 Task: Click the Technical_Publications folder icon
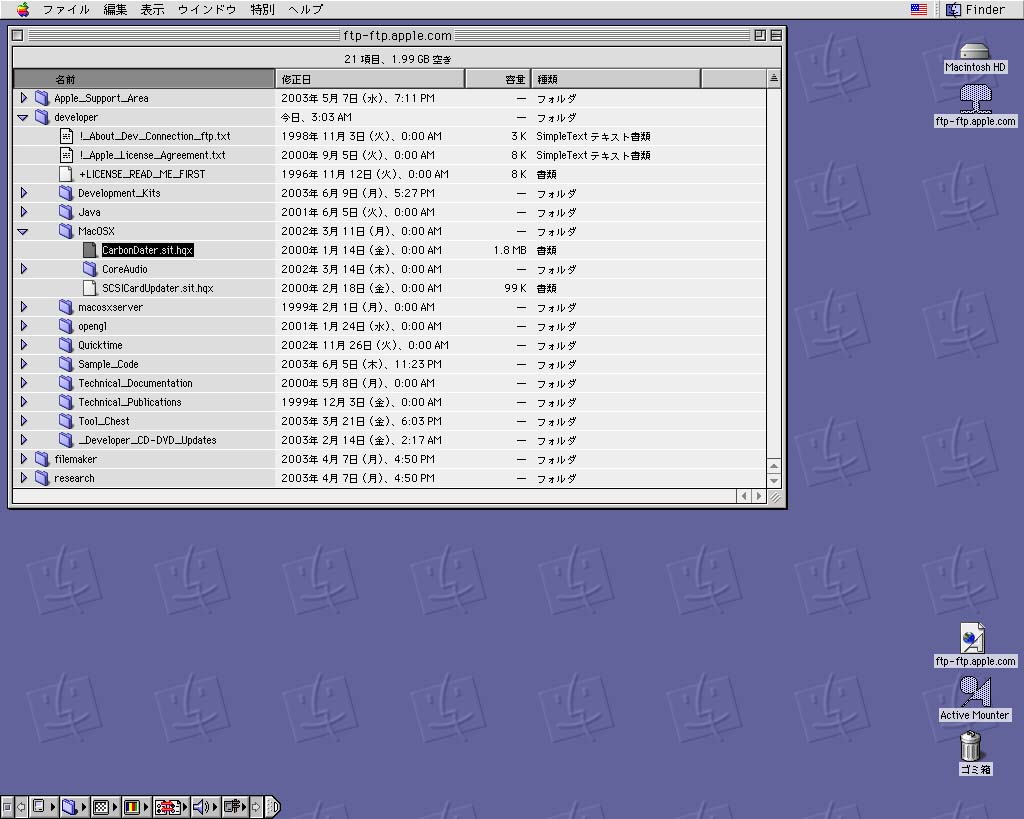(66, 402)
